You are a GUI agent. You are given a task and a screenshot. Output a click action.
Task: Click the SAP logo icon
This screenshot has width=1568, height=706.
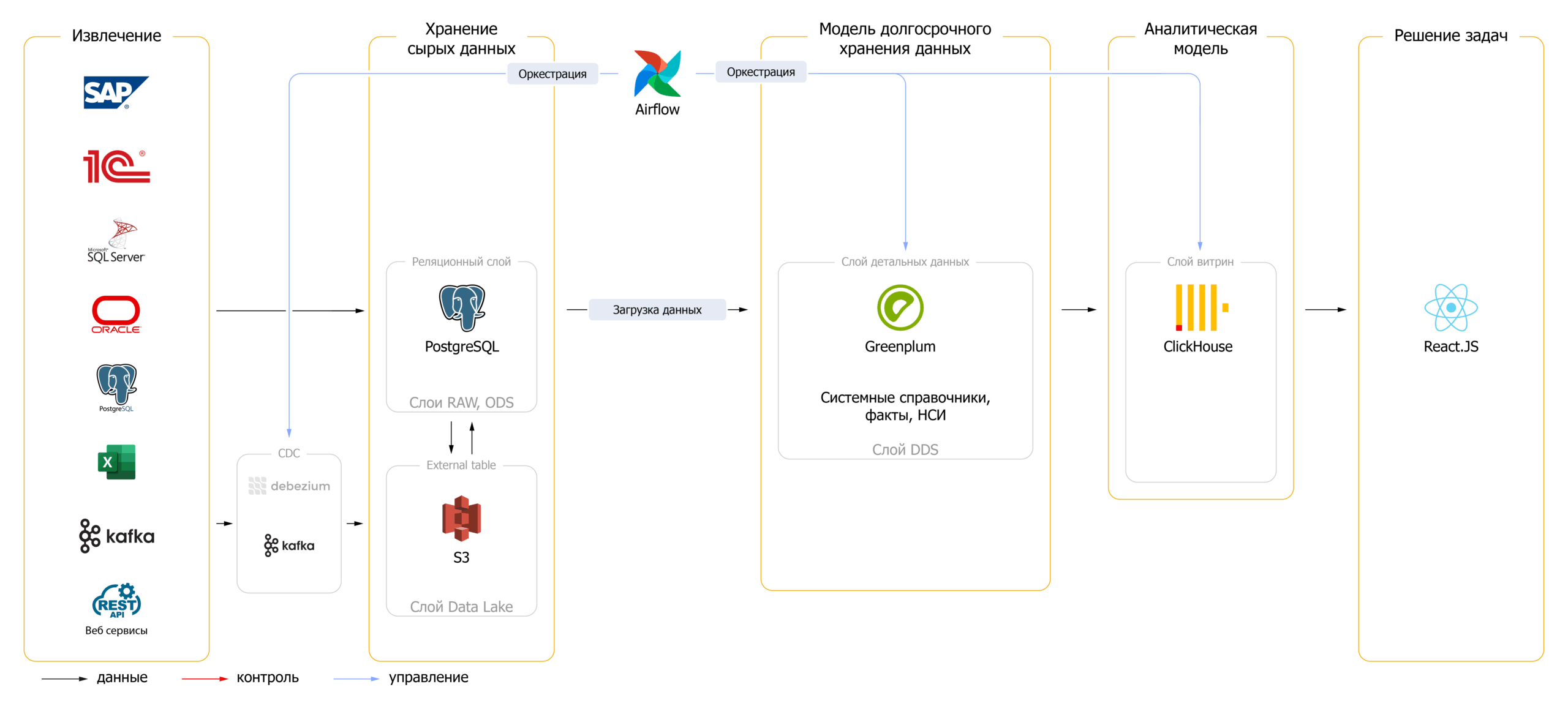(x=115, y=92)
